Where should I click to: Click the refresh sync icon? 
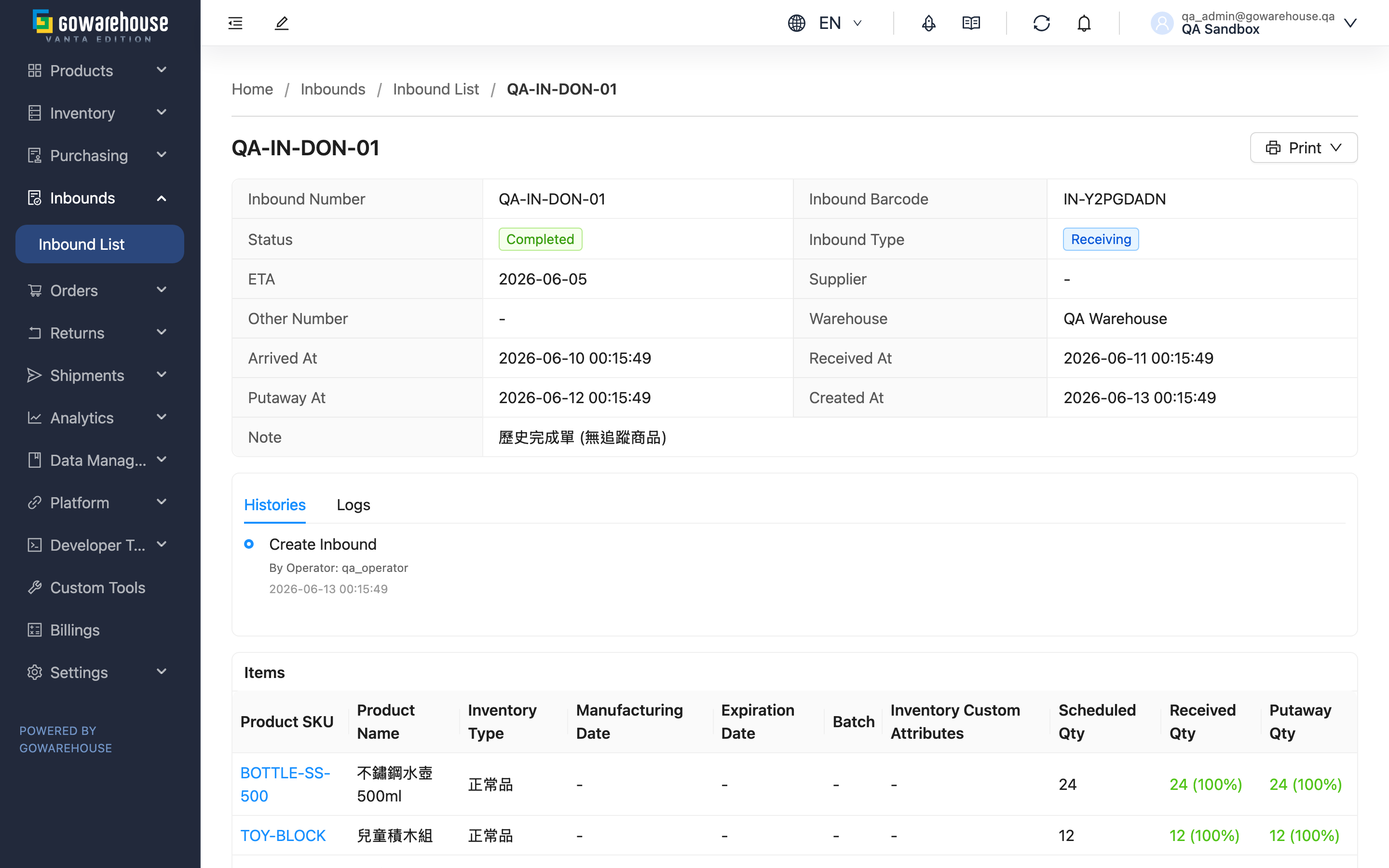1042,23
